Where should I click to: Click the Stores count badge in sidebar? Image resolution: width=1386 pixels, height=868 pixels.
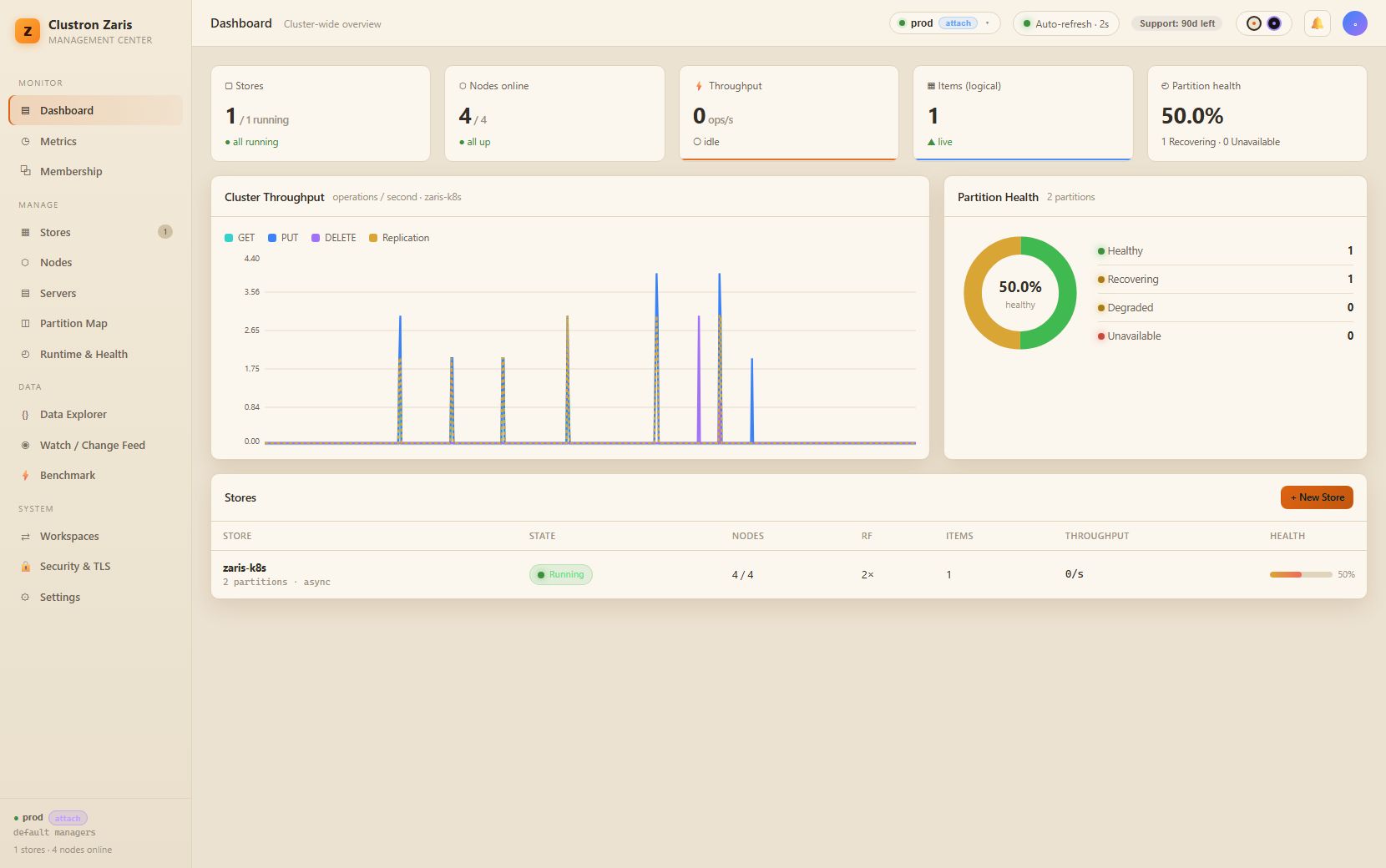pos(165,232)
